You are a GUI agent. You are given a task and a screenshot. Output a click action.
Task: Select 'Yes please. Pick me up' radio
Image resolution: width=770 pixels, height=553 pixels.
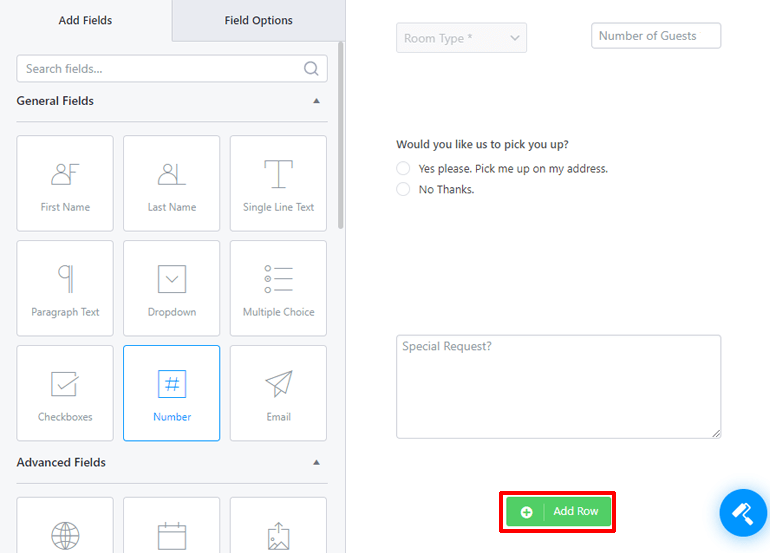tap(403, 168)
